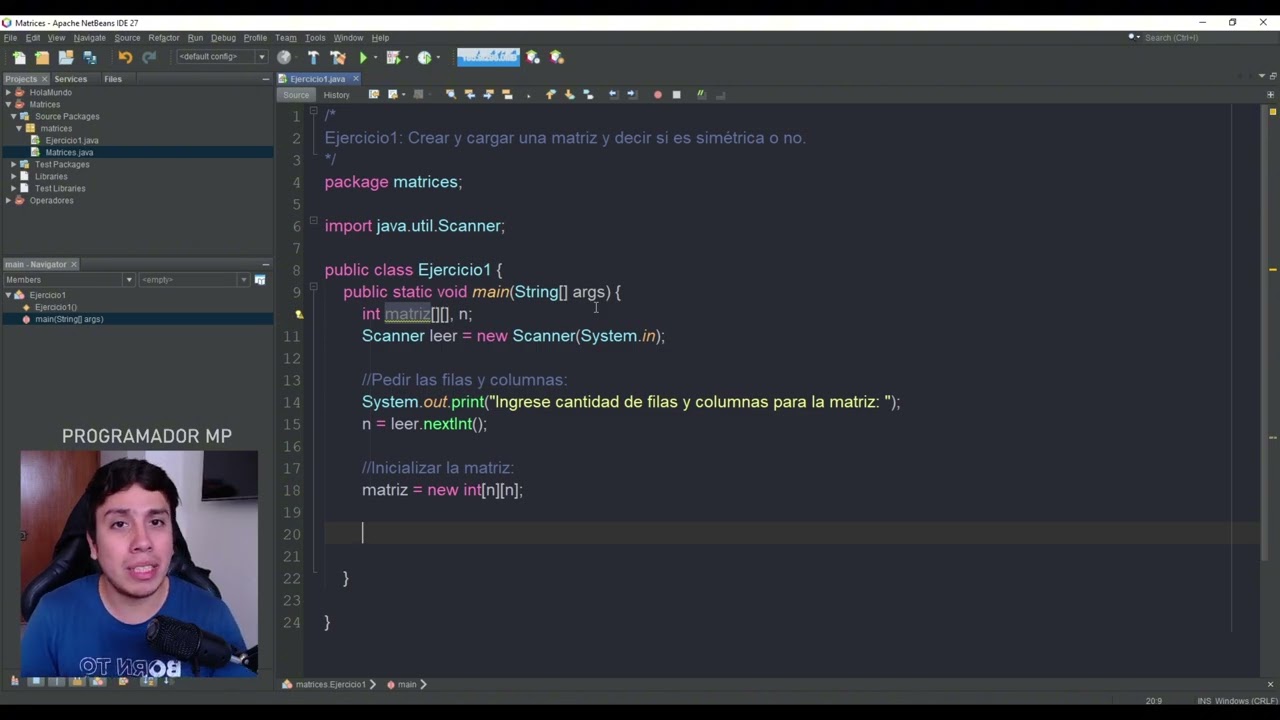Click Find Next Occurrence editor icon

(x=488, y=94)
